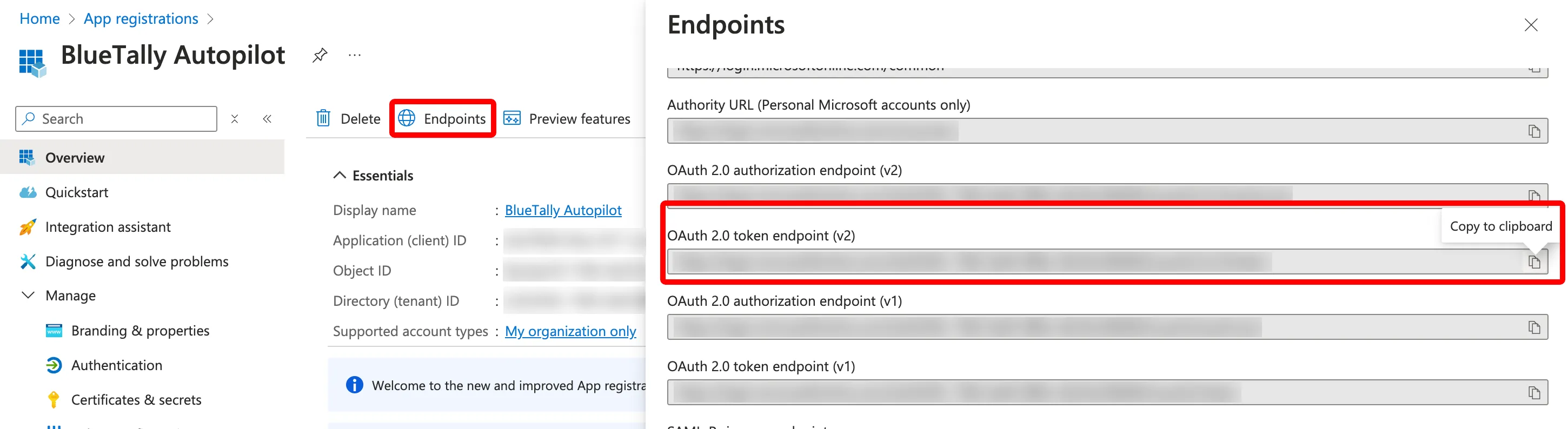This screenshot has height=429, width=1568.
Task: Copy OAuth 2.0 token endpoint (v2)
Action: coord(1534,262)
